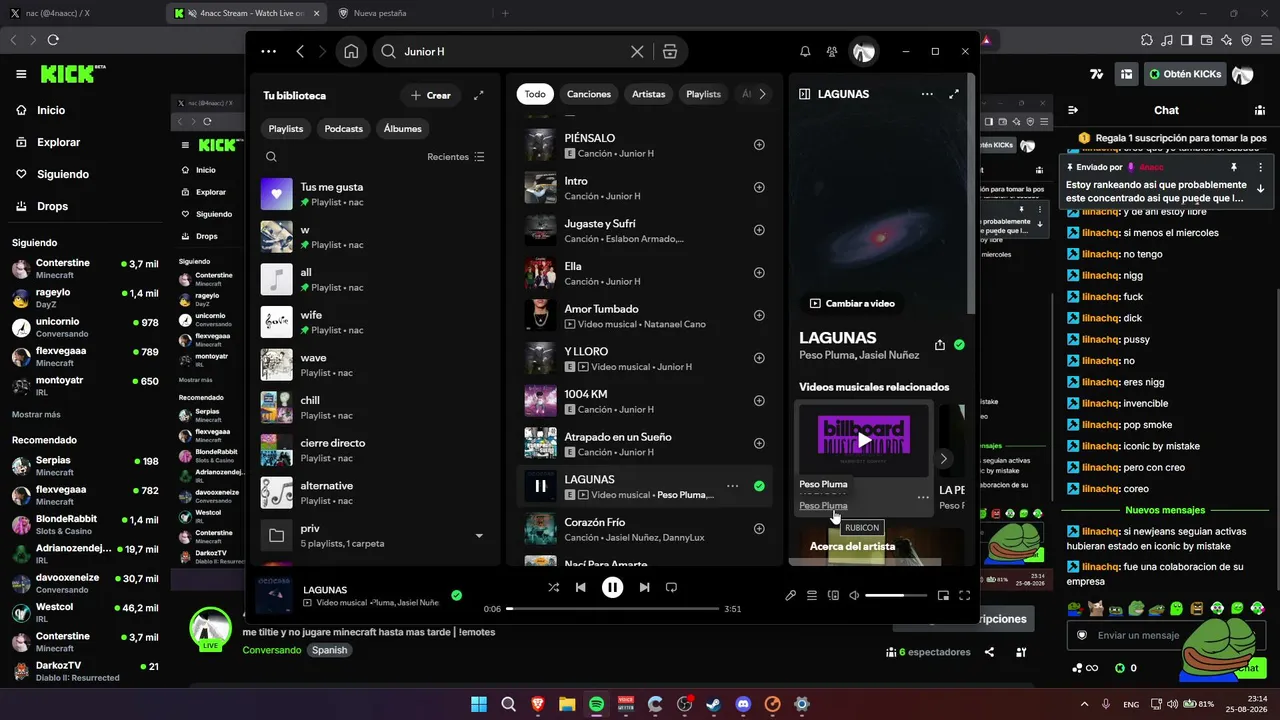Expand Mostrar más under Siguiendo in Kick
The image size is (1280, 720).
click(x=36, y=414)
